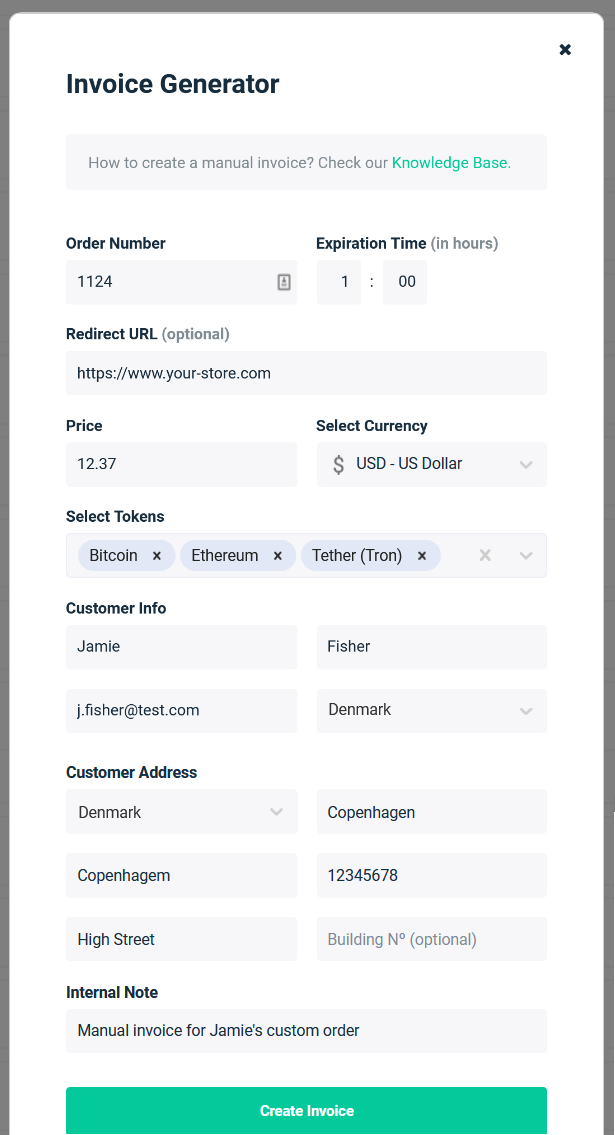
Task: Close the Invoice Generator dialog
Action: [565, 49]
